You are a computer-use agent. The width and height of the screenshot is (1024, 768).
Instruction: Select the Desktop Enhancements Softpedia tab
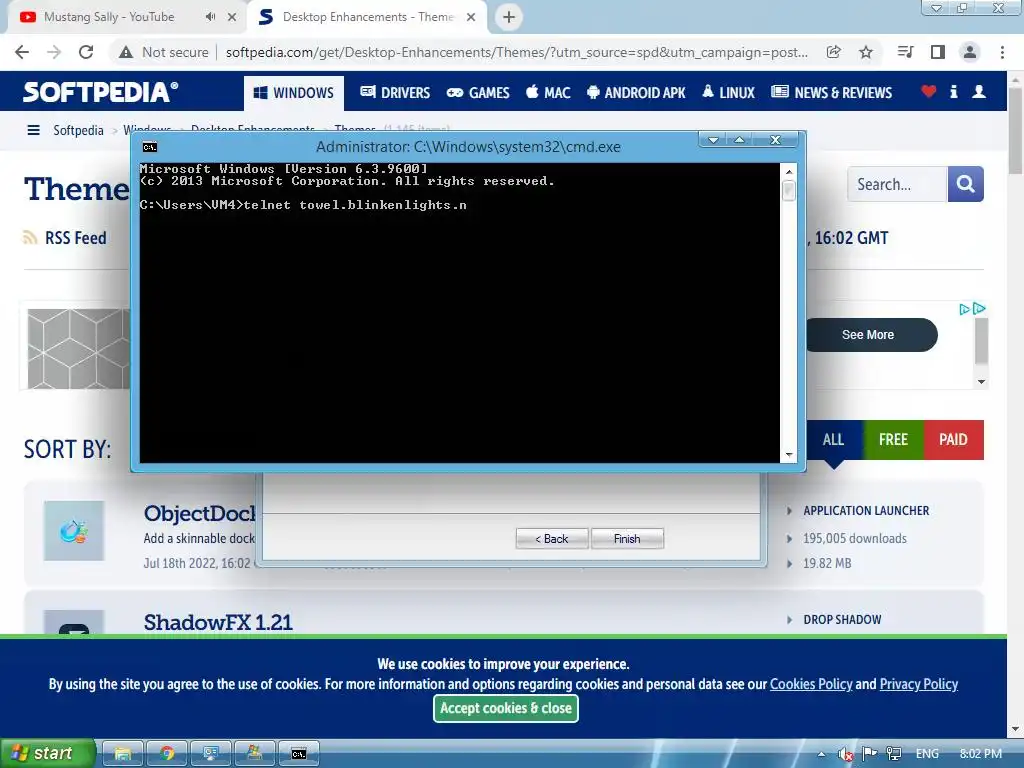point(368,17)
